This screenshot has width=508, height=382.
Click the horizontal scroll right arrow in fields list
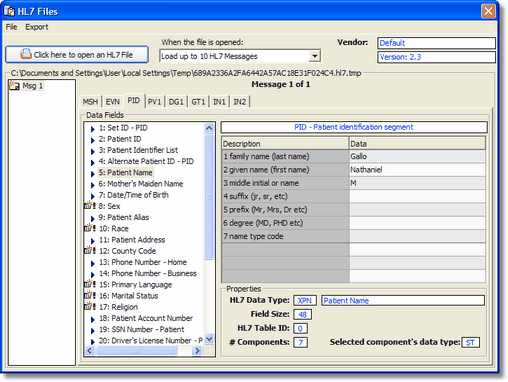[x=197, y=350]
